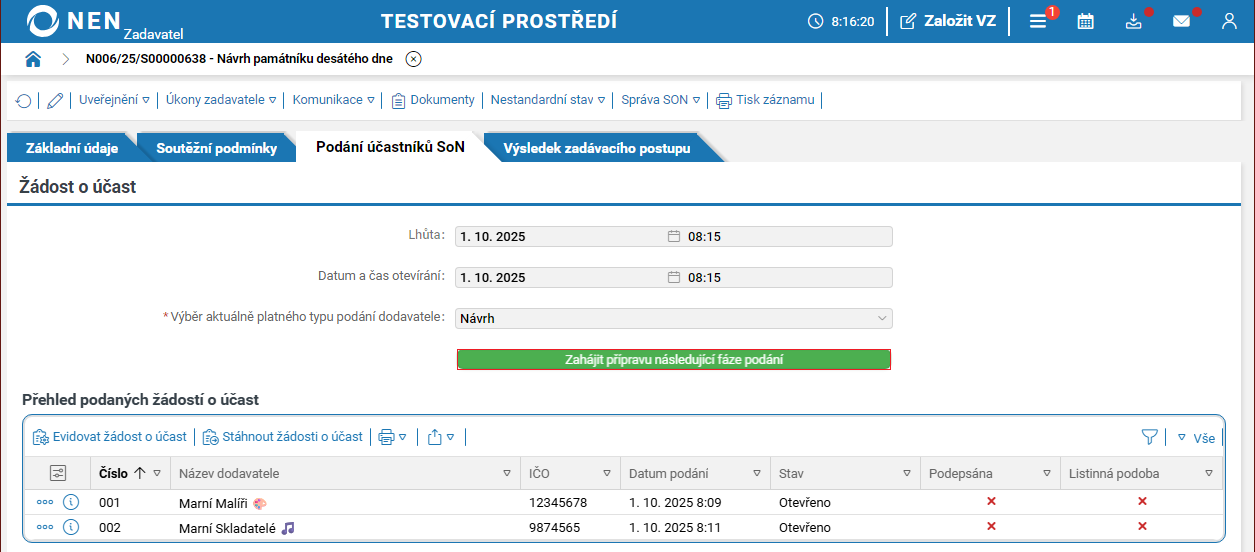This screenshot has height=552, width=1255.
Task: Open the user profile icon
Action: tap(1230, 21)
